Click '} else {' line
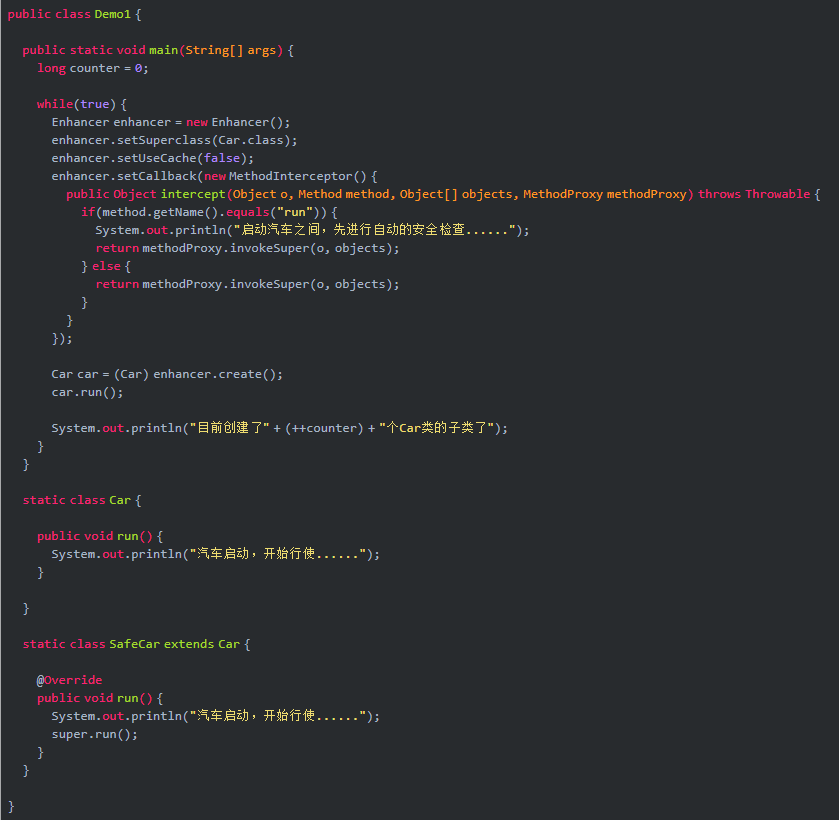Image resolution: width=839 pixels, height=820 pixels. click(x=106, y=266)
